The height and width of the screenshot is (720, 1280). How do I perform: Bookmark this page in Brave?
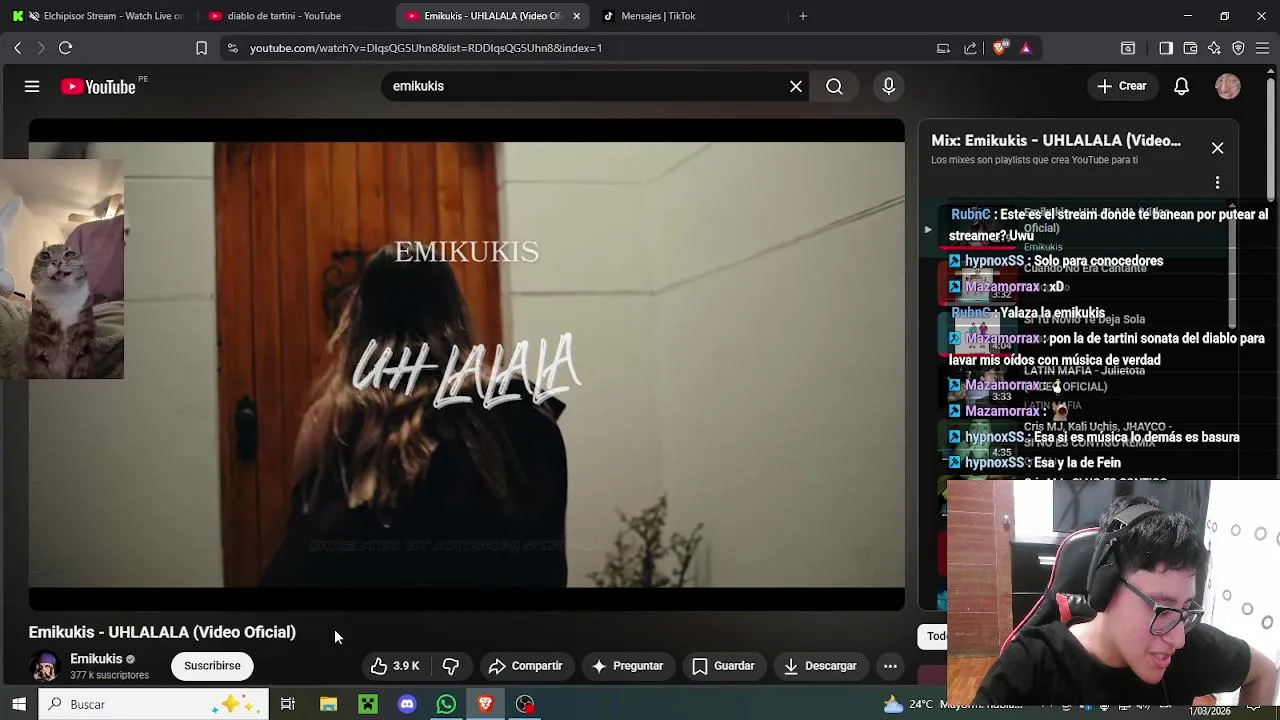[x=201, y=48]
